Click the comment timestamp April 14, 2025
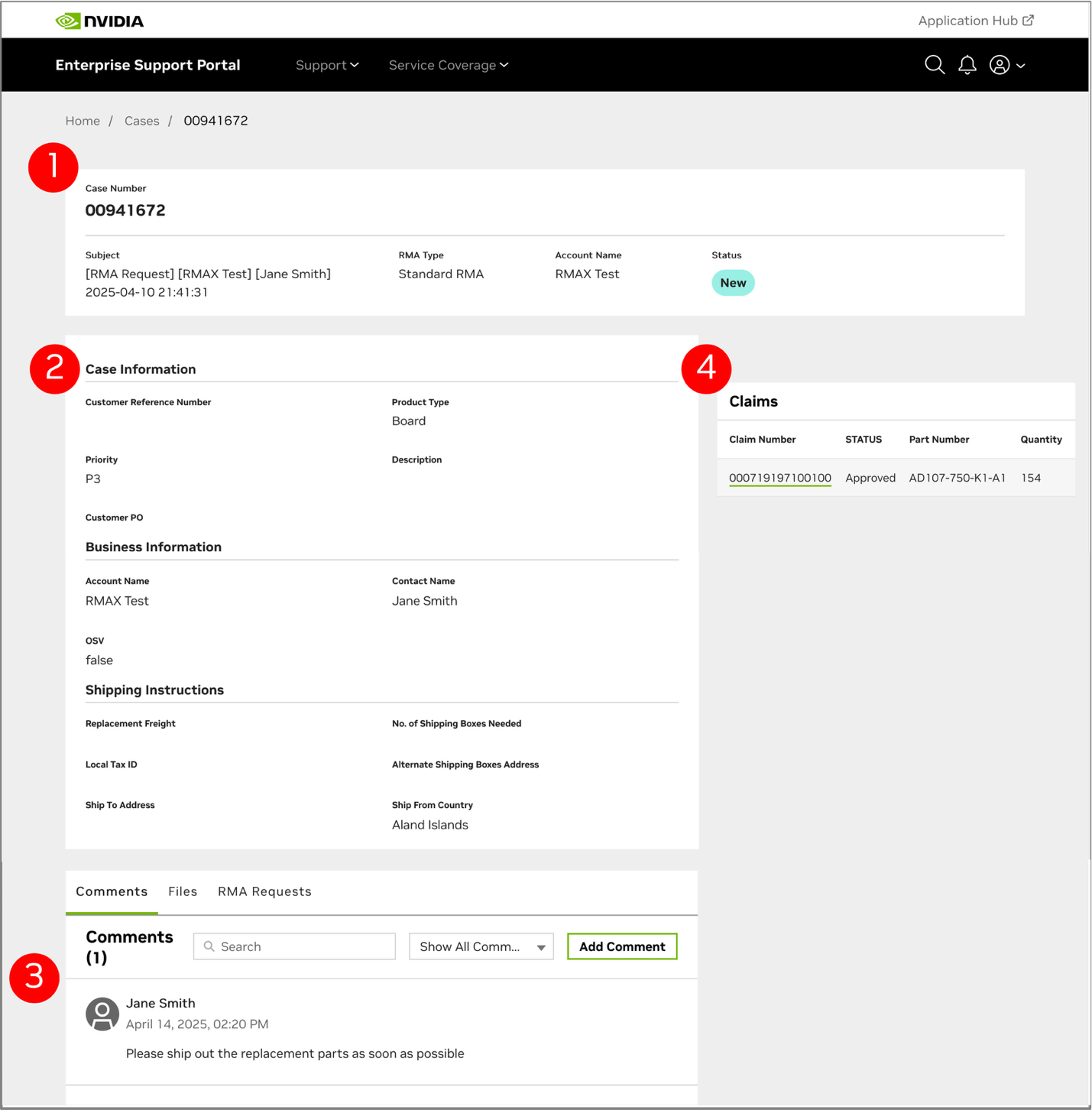This screenshot has height=1110, width=1092. 197,1024
